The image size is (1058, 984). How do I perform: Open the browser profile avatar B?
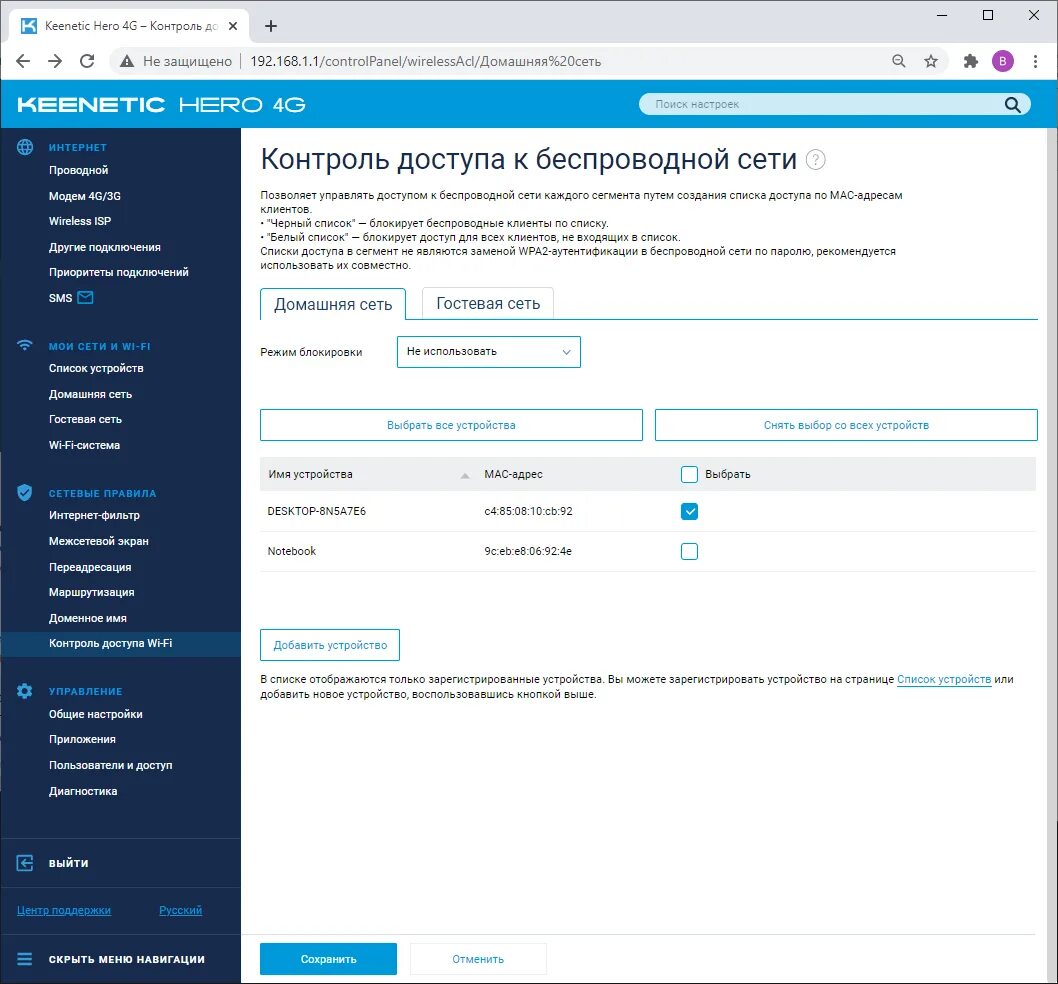pos(1003,61)
